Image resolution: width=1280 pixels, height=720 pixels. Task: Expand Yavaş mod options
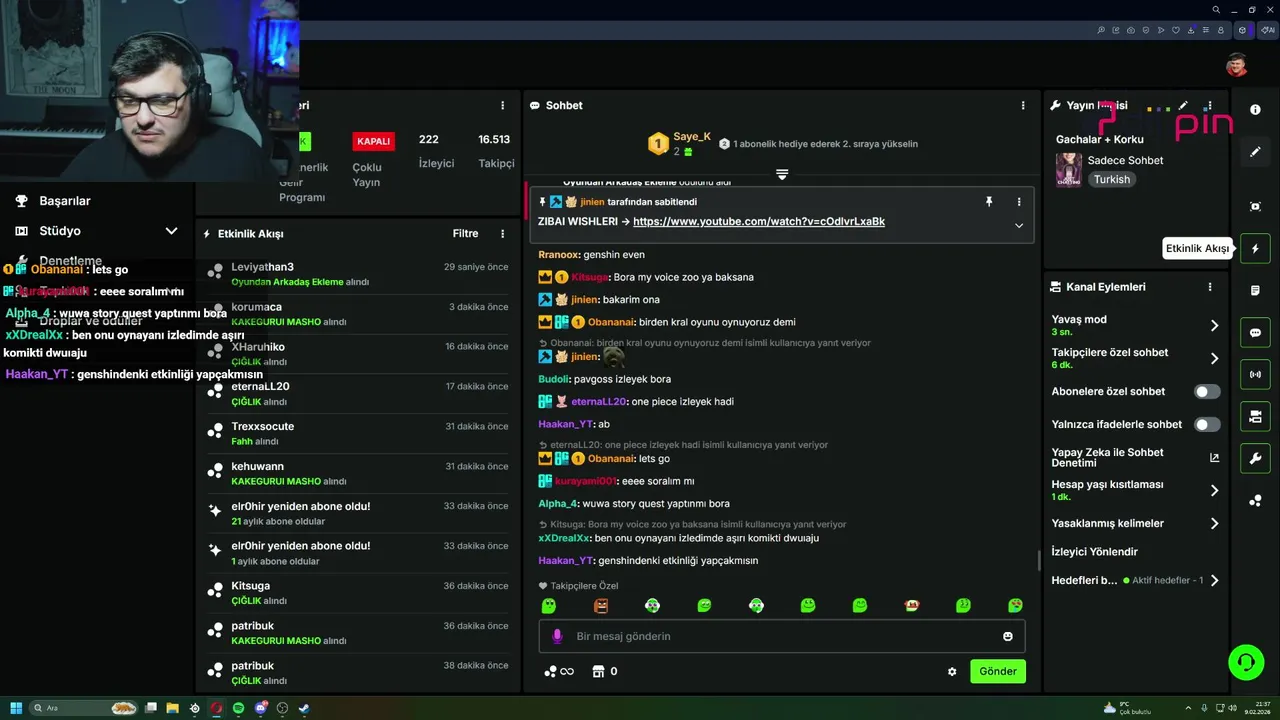[x=1214, y=326]
